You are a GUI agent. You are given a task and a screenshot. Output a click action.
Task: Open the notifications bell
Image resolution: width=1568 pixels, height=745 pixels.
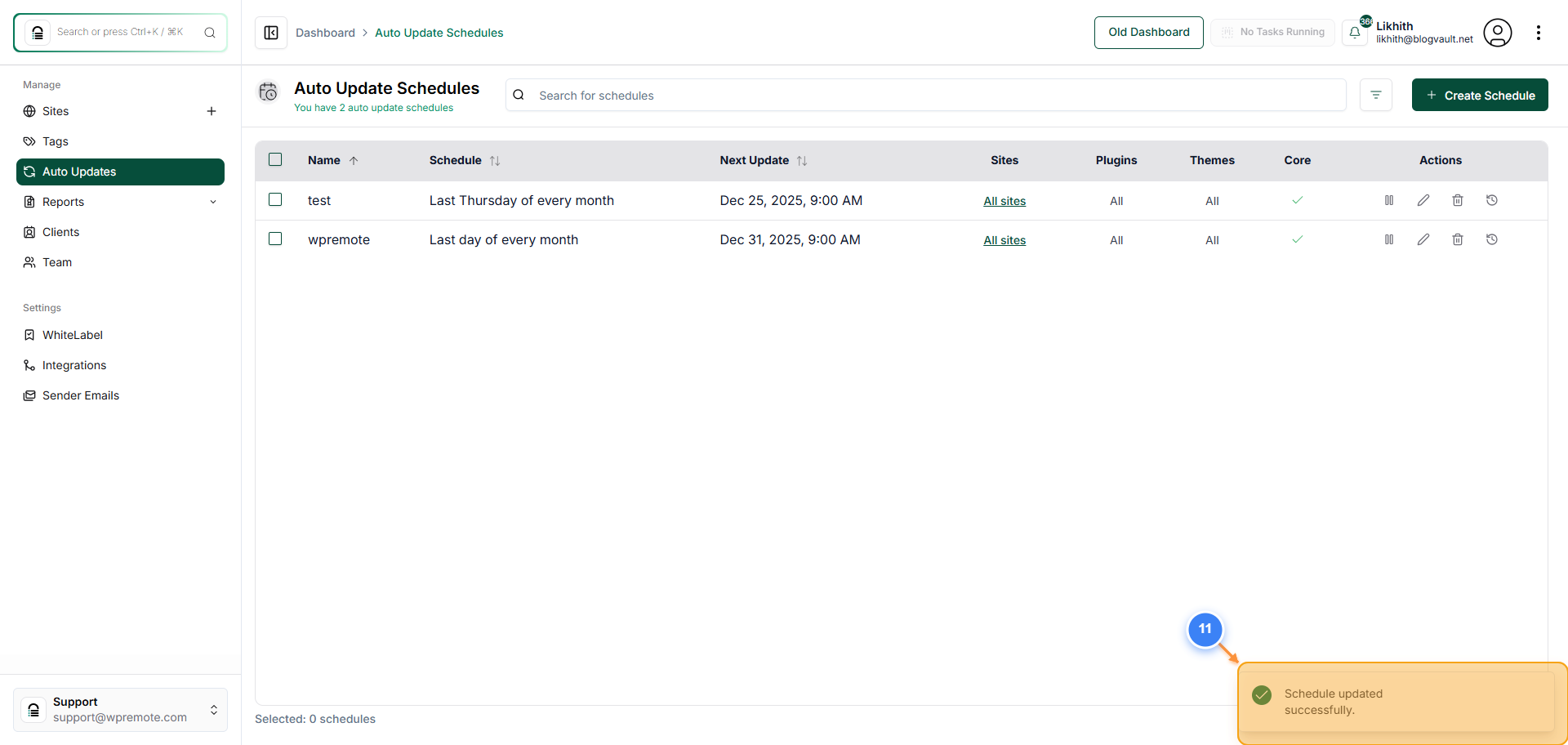pyautogui.click(x=1355, y=33)
